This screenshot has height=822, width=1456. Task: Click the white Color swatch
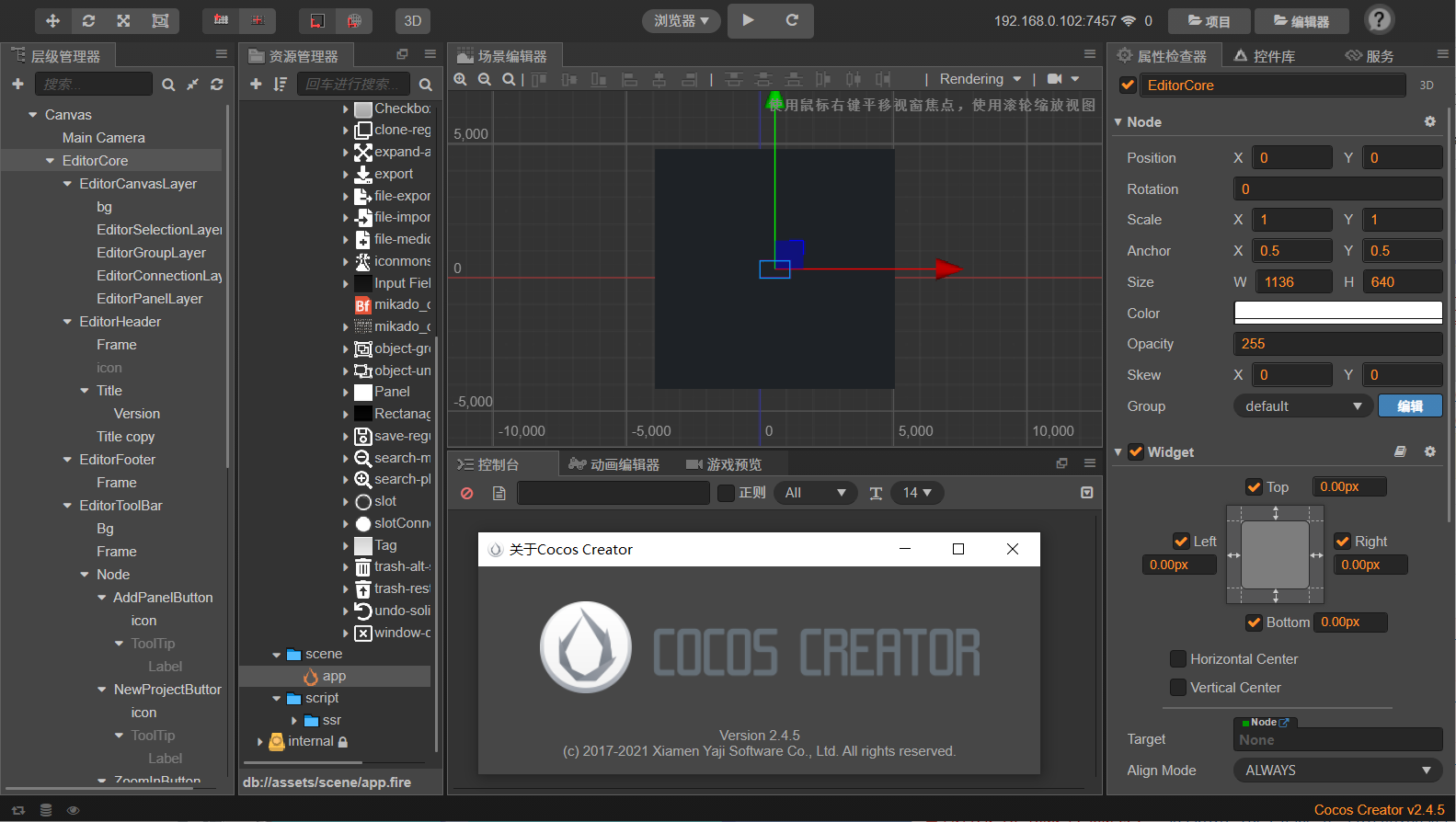1337,313
